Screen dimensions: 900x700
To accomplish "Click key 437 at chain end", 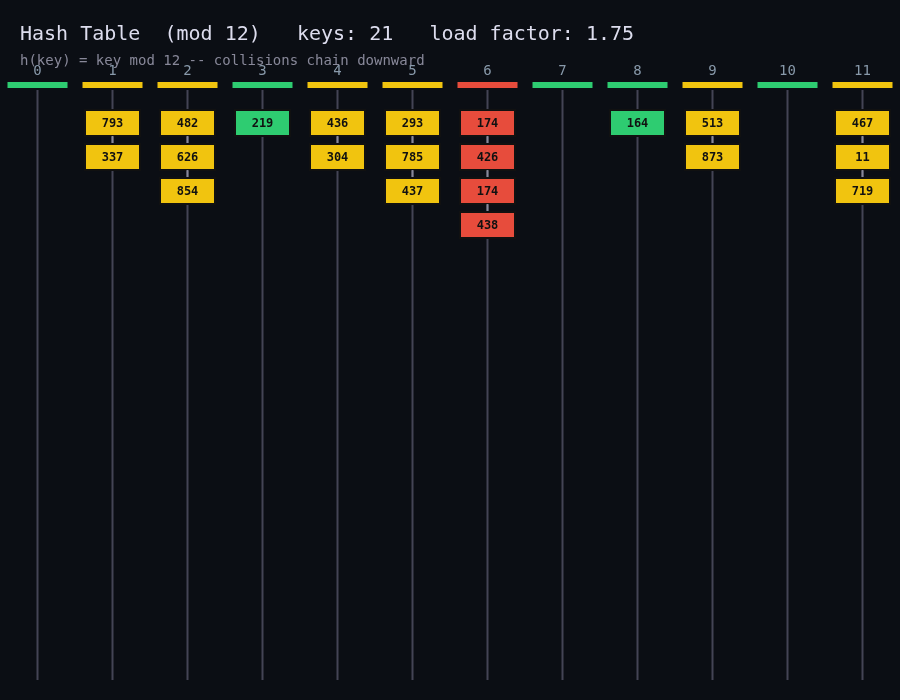I will click(412, 191).
